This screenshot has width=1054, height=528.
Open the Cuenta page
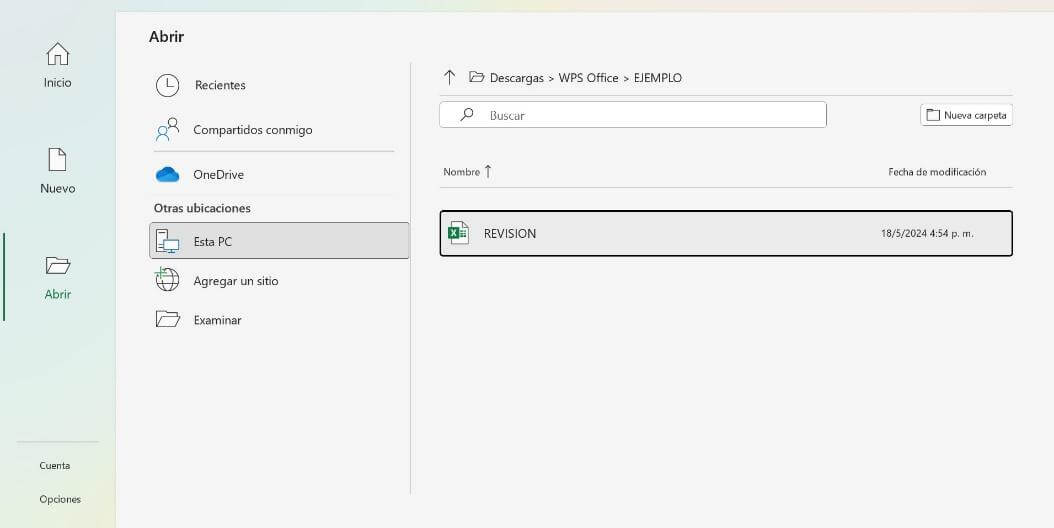tap(55, 465)
